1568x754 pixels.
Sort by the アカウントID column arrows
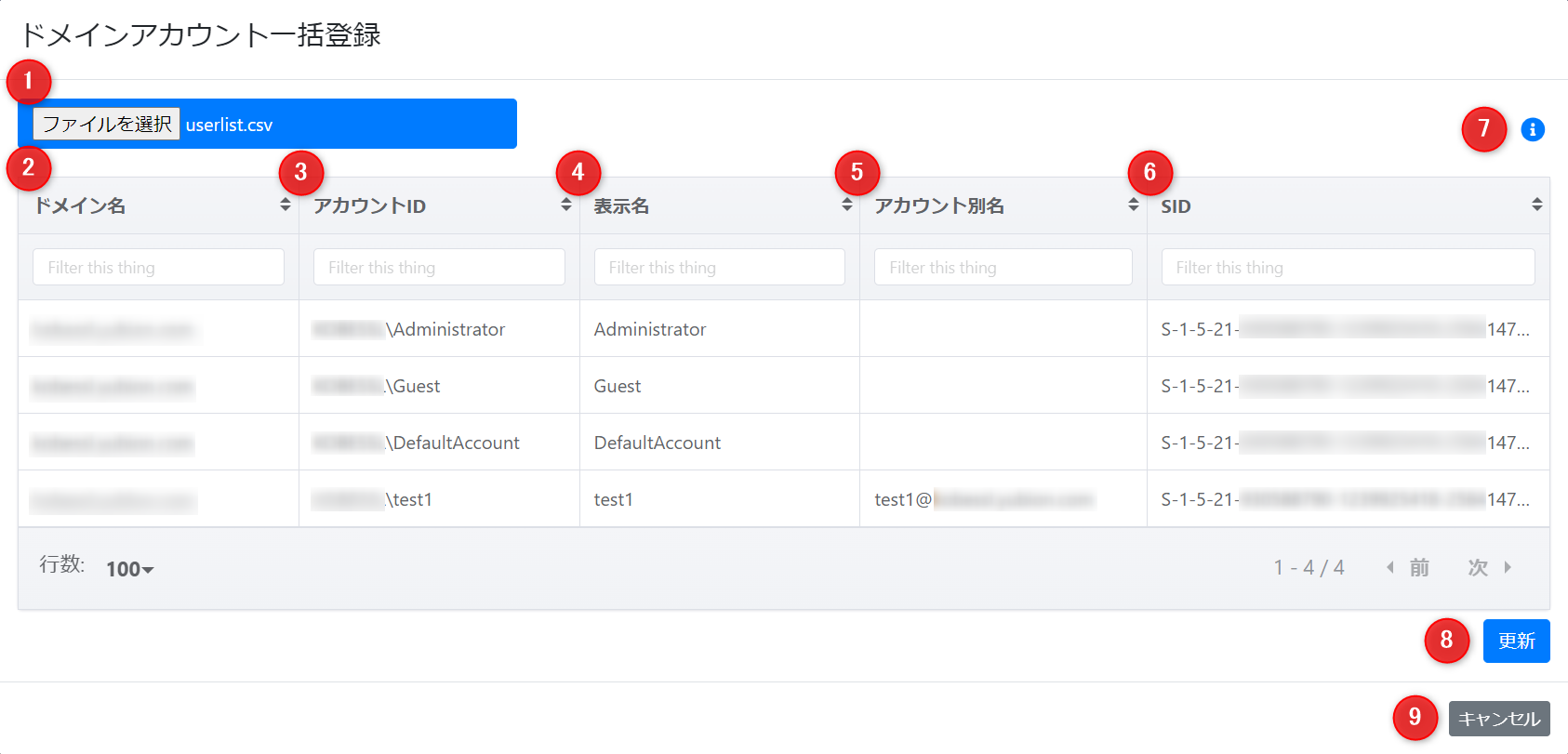pos(566,205)
